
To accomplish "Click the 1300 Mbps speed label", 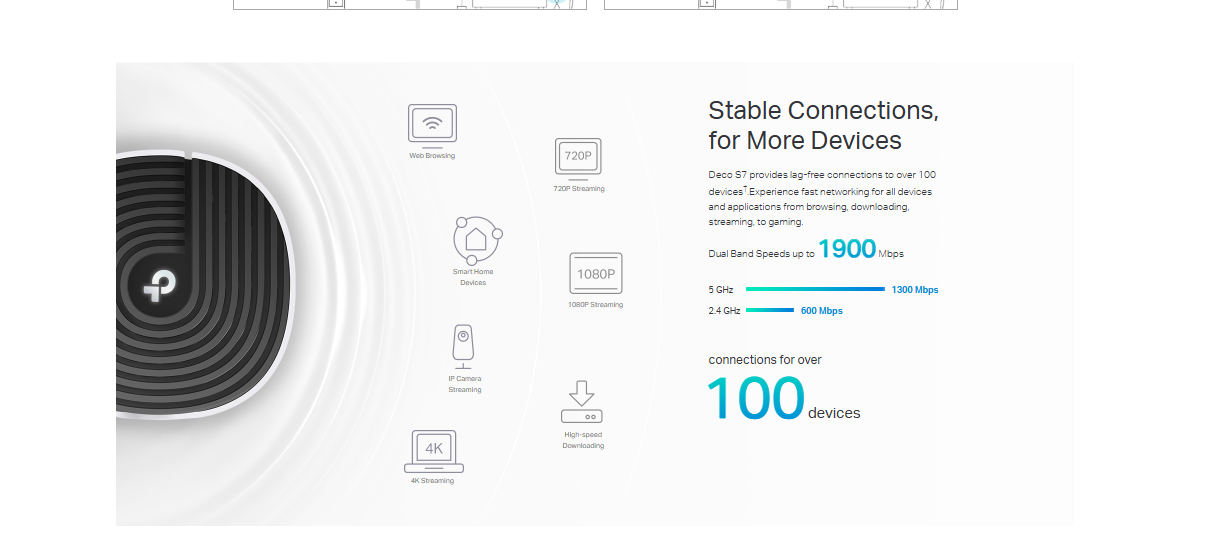I will [x=915, y=290].
